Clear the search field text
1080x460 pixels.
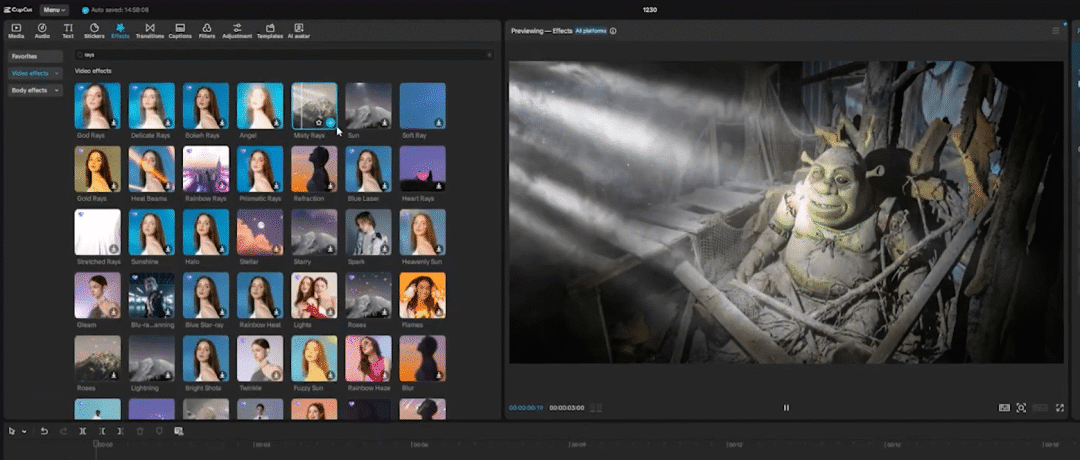click(489, 54)
